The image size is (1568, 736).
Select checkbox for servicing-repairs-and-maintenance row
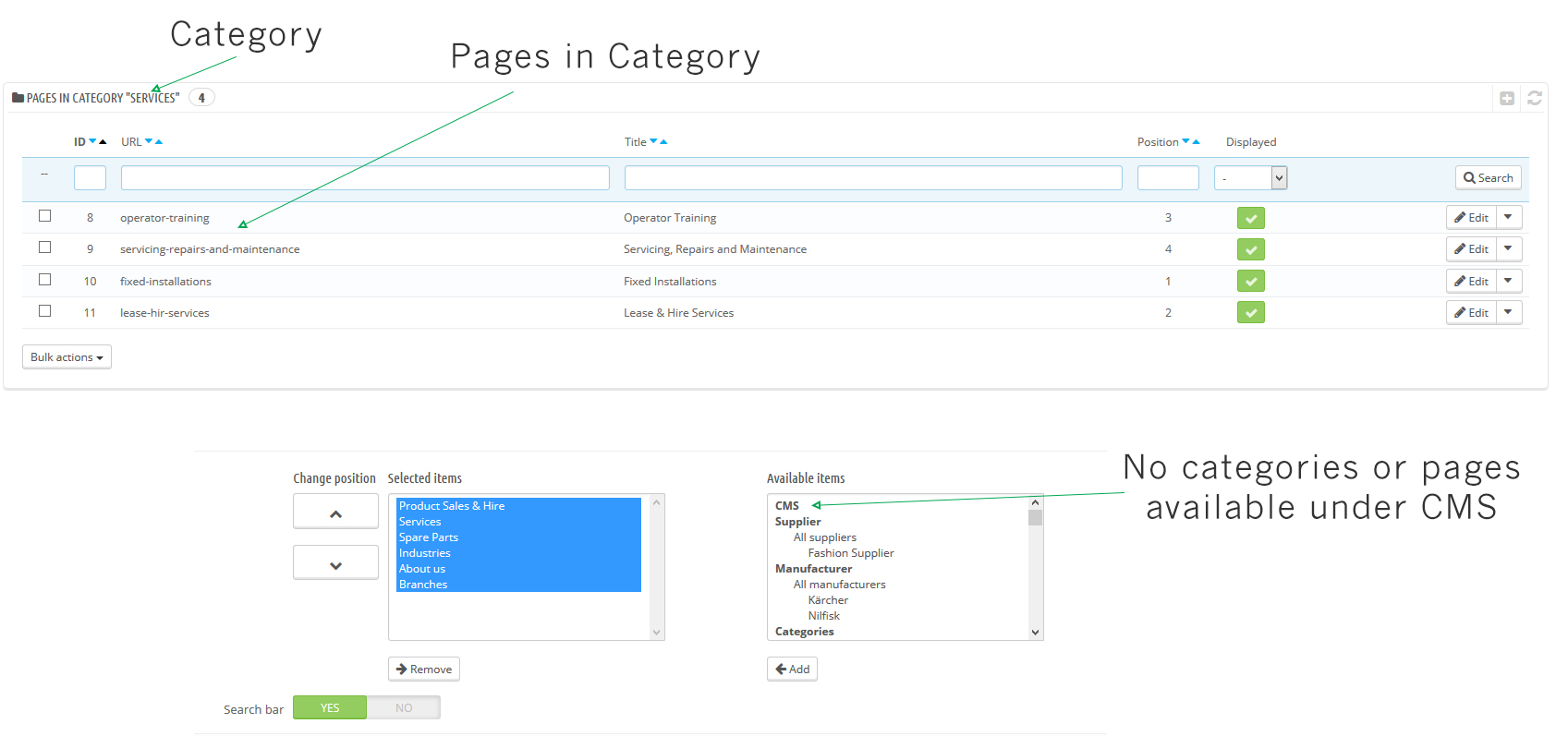coord(44,247)
